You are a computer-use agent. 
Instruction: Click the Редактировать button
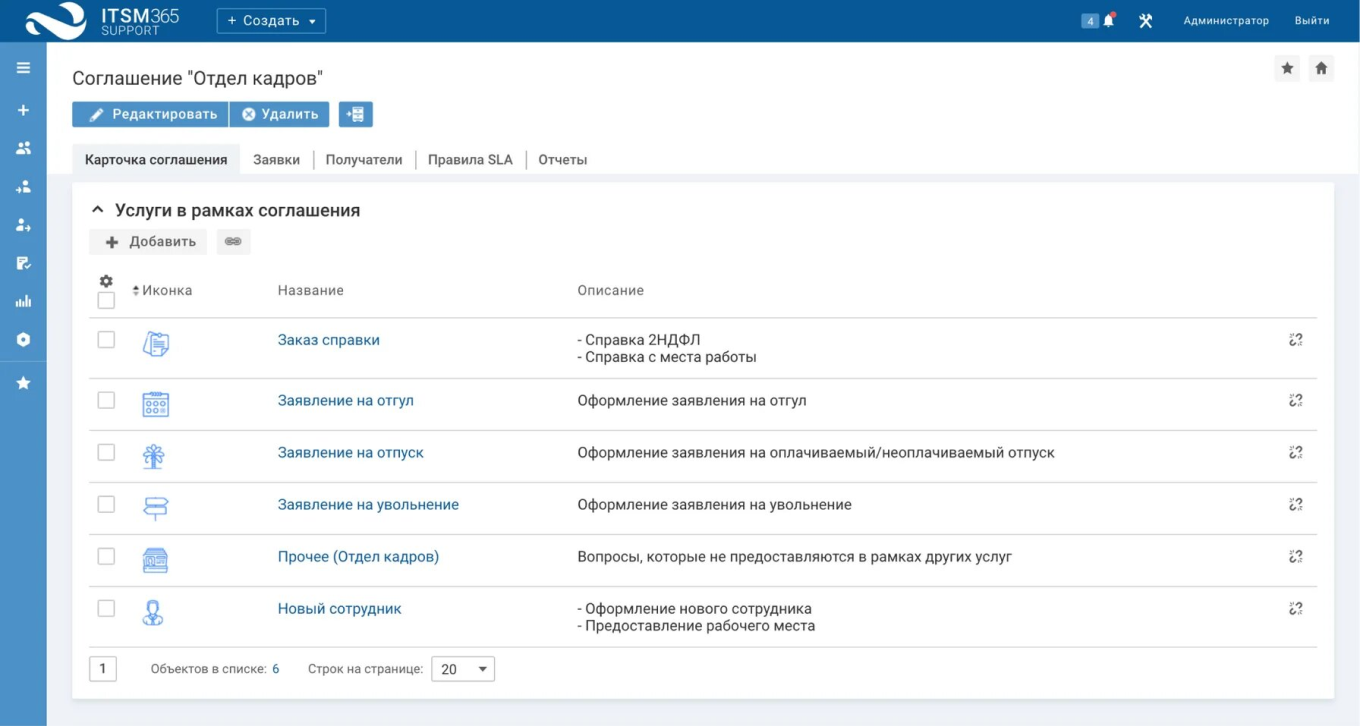[x=151, y=114]
